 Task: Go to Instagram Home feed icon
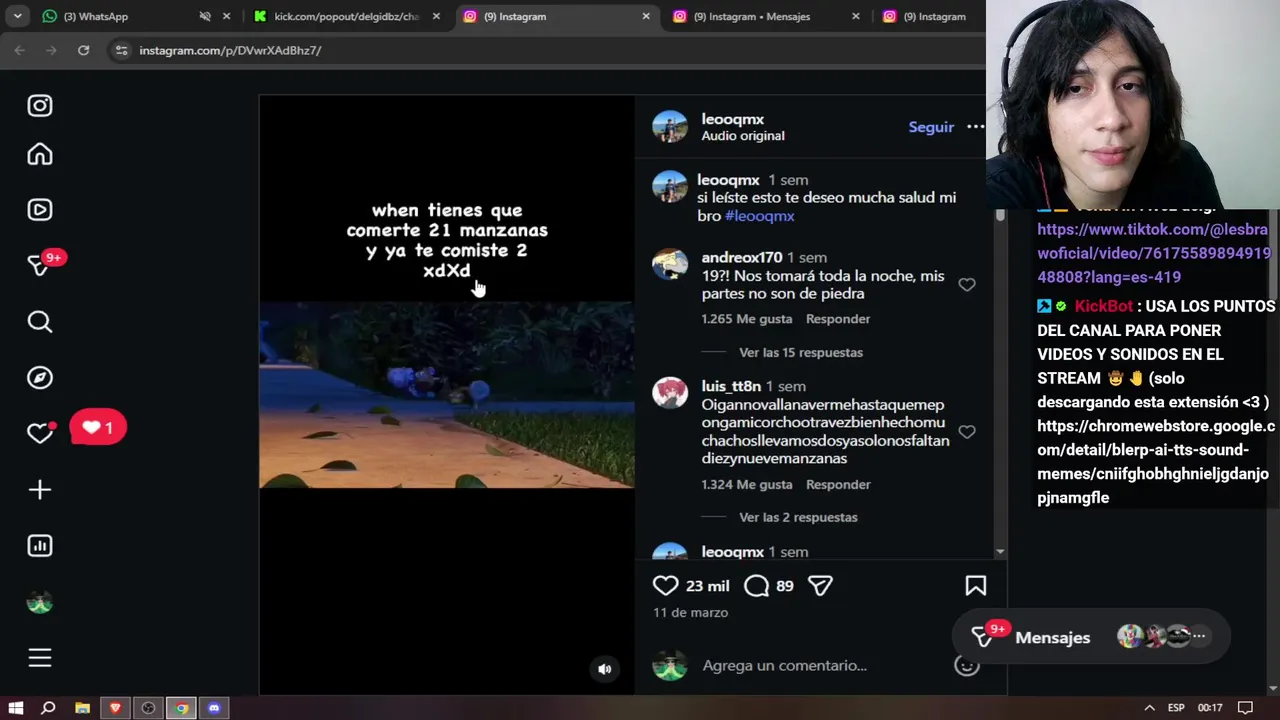tap(40, 154)
